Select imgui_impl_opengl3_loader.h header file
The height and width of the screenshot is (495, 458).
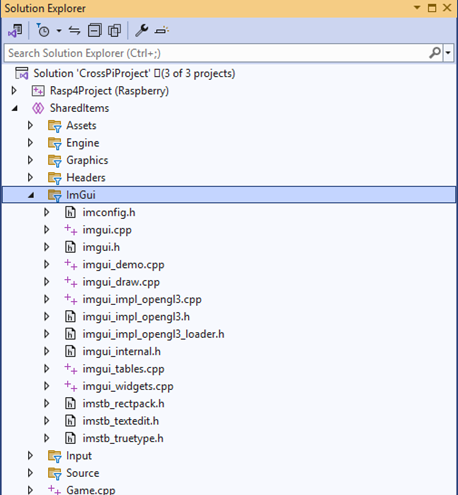click(153, 334)
